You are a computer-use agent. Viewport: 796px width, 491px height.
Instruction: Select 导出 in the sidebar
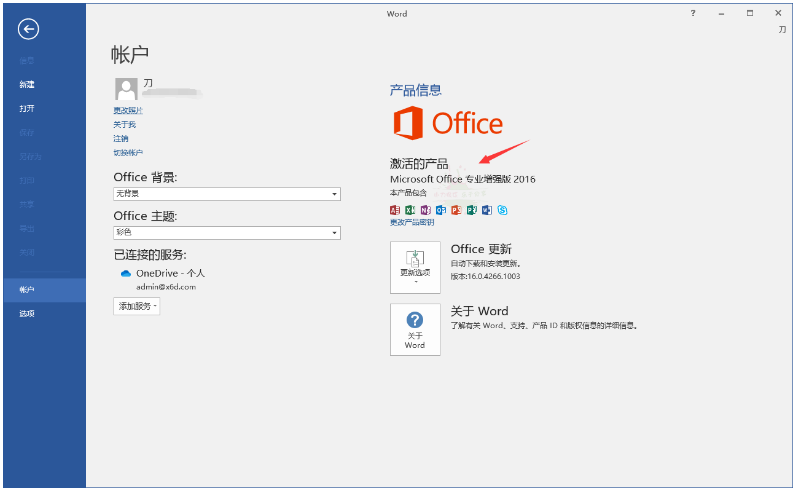pyautogui.click(x=27, y=228)
